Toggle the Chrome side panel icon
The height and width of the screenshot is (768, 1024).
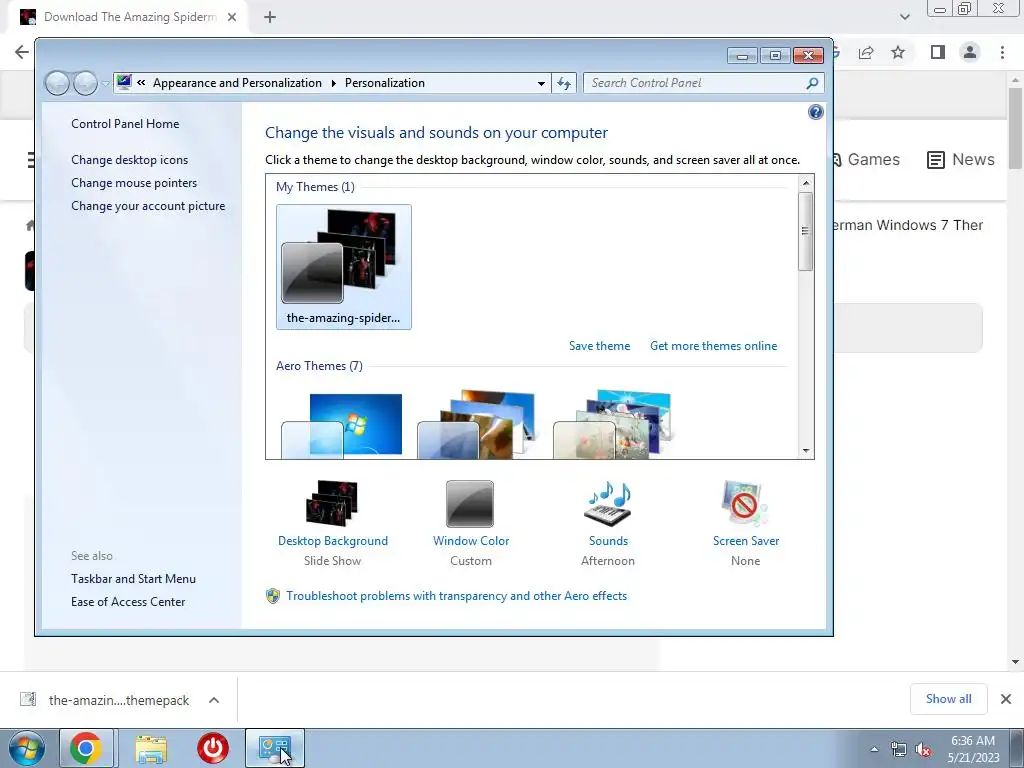(938, 52)
